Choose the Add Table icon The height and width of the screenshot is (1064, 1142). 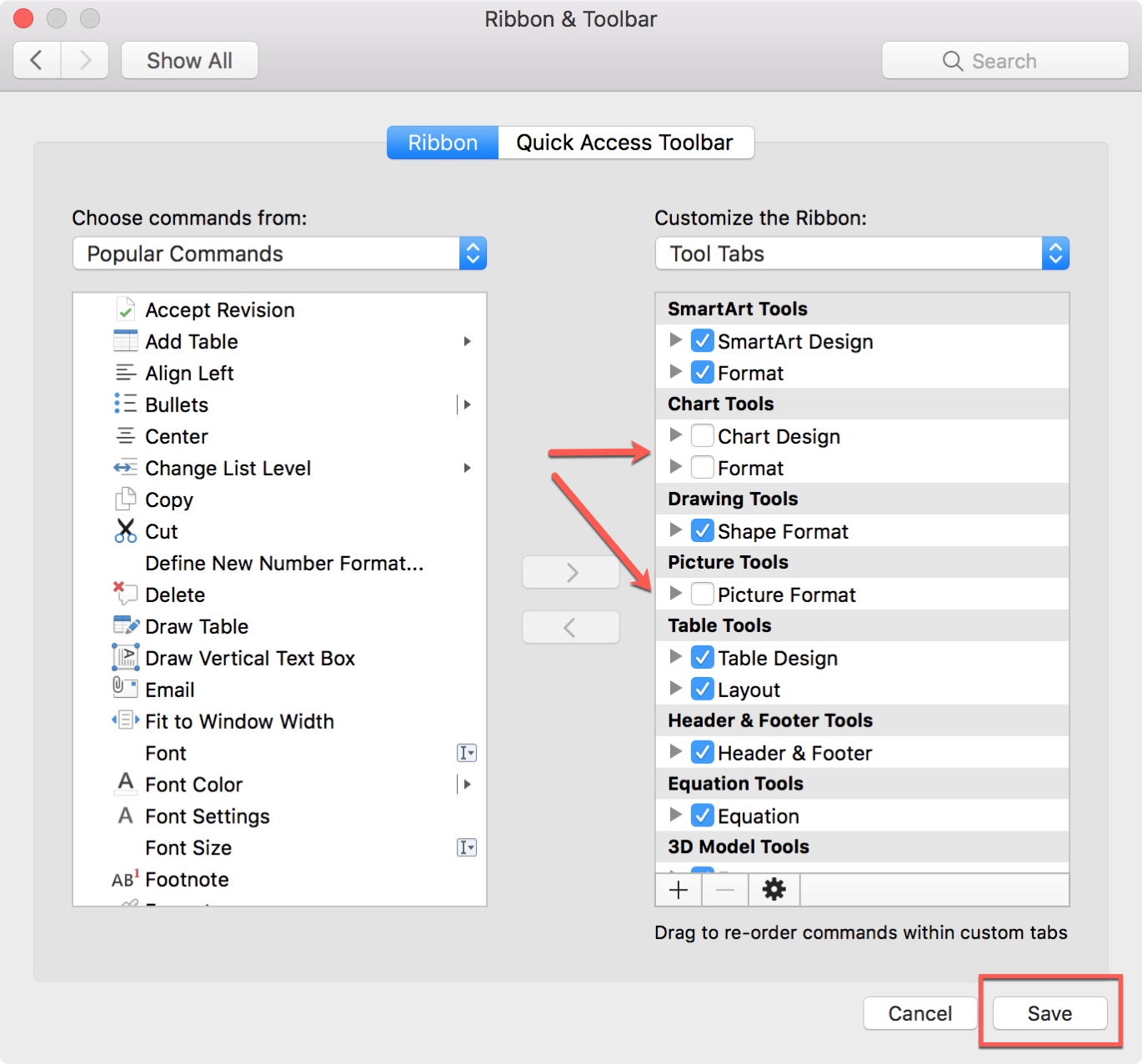click(x=126, y=341)
